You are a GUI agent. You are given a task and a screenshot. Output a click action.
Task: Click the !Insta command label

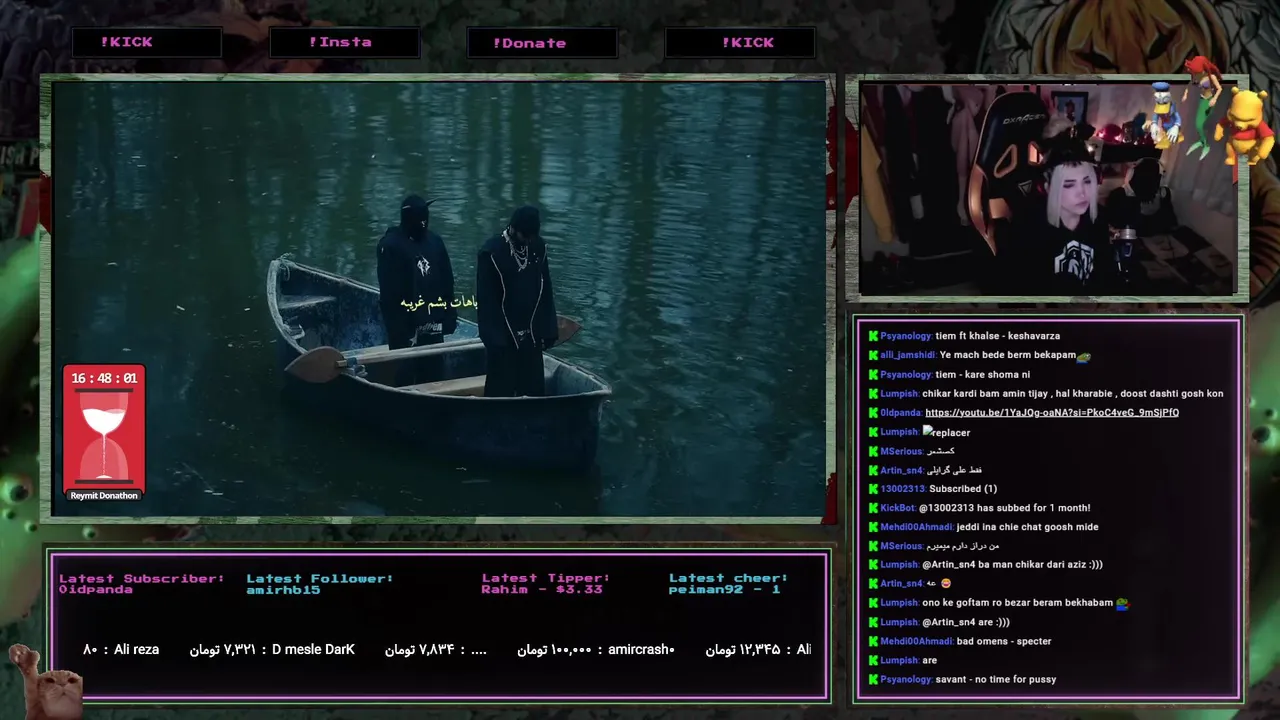[341, 42]
